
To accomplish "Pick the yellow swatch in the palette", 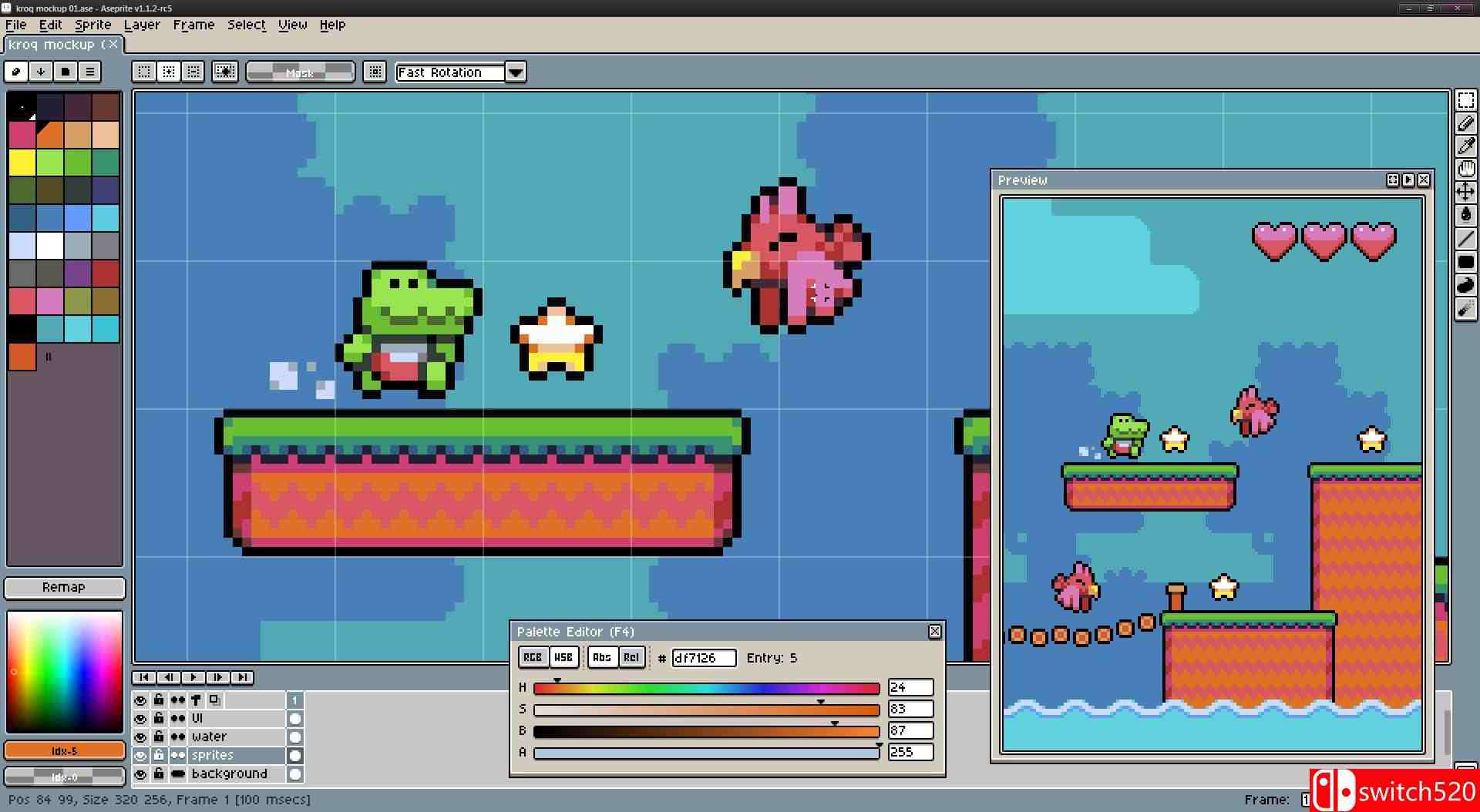I will (22, 163).
